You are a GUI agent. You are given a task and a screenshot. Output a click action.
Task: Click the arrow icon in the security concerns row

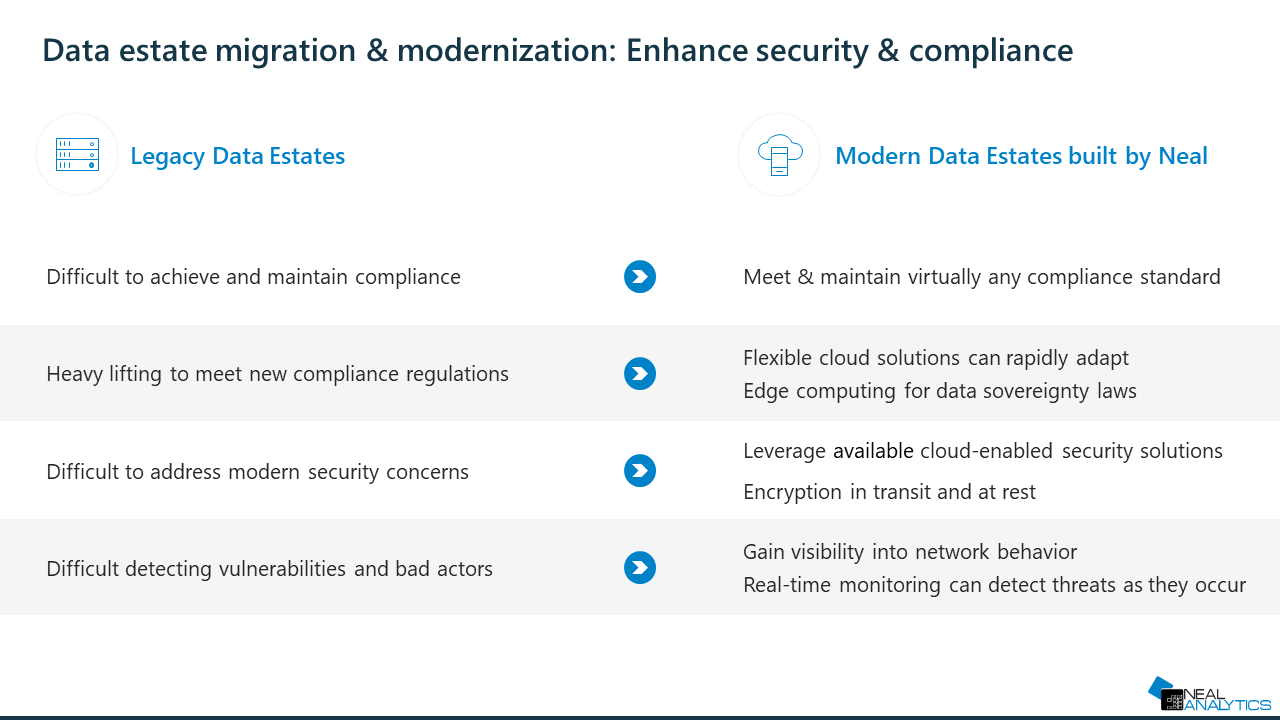click(x=640, y=471)
